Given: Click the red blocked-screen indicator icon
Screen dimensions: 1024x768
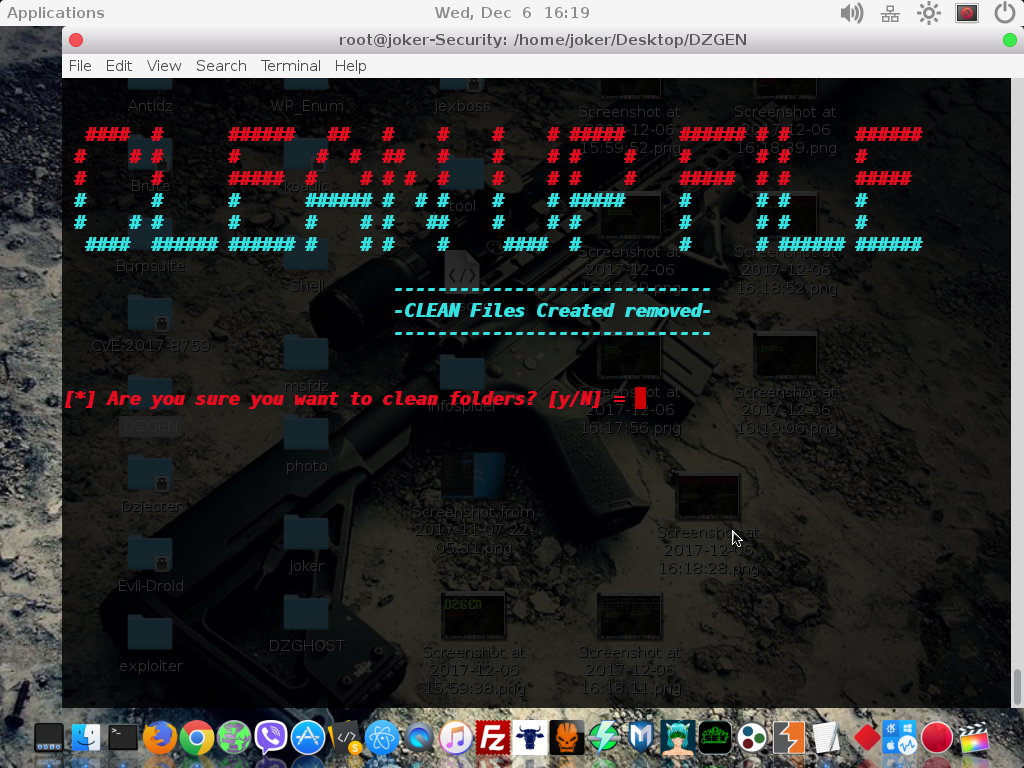Looking at the screenshot, I should (x=967, y=13).
